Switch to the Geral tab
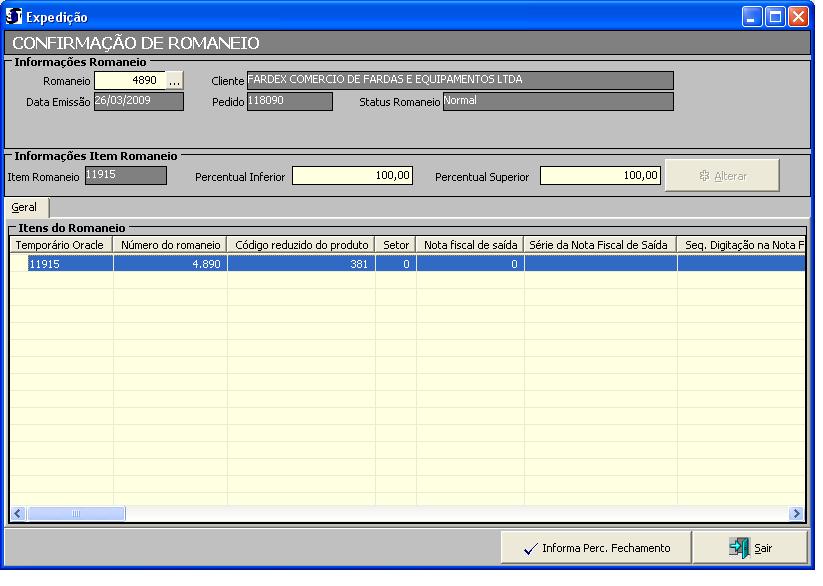823x586 pixels. click(x=24, y=207)
